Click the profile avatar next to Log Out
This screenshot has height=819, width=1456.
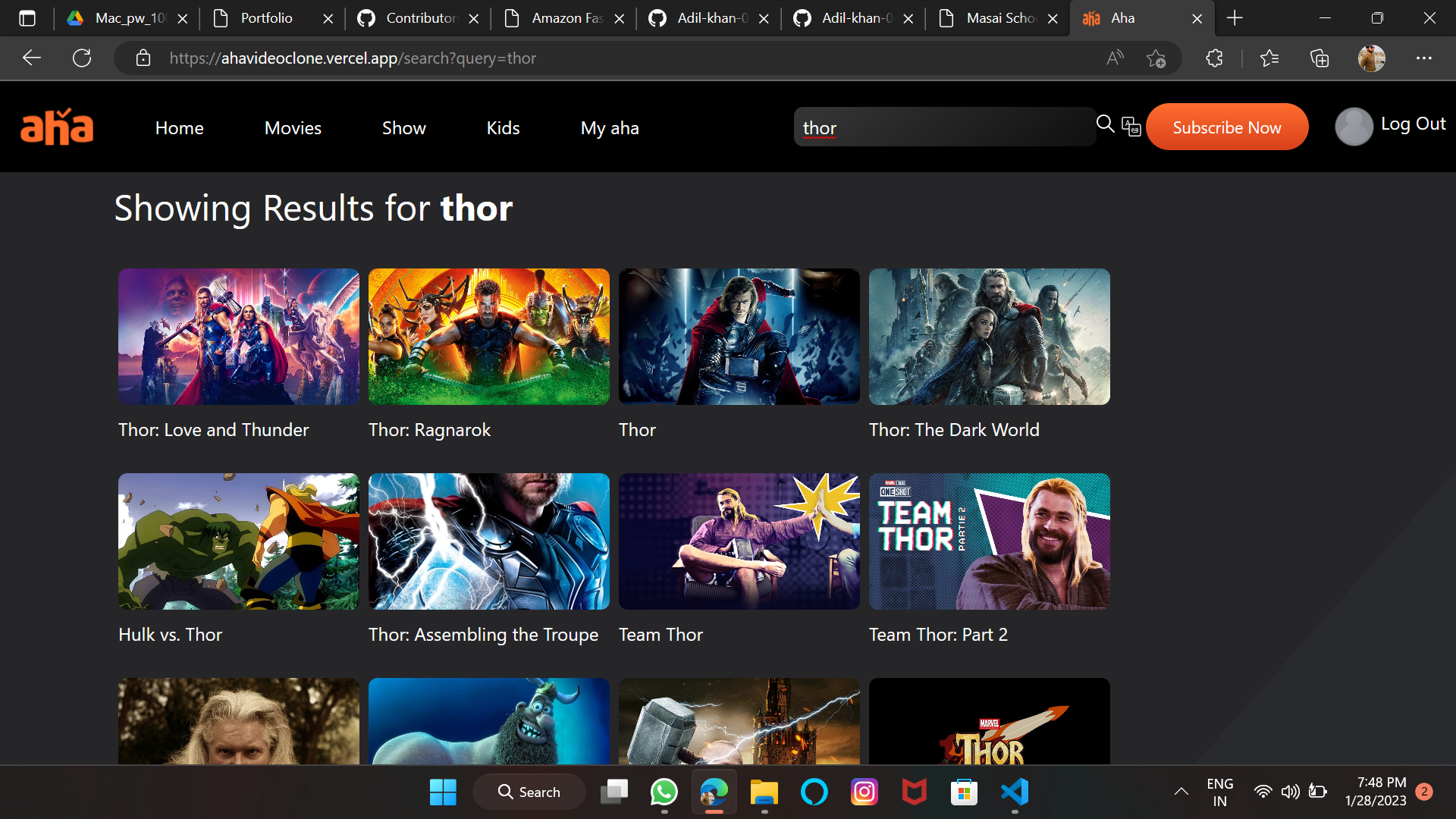1354,127
